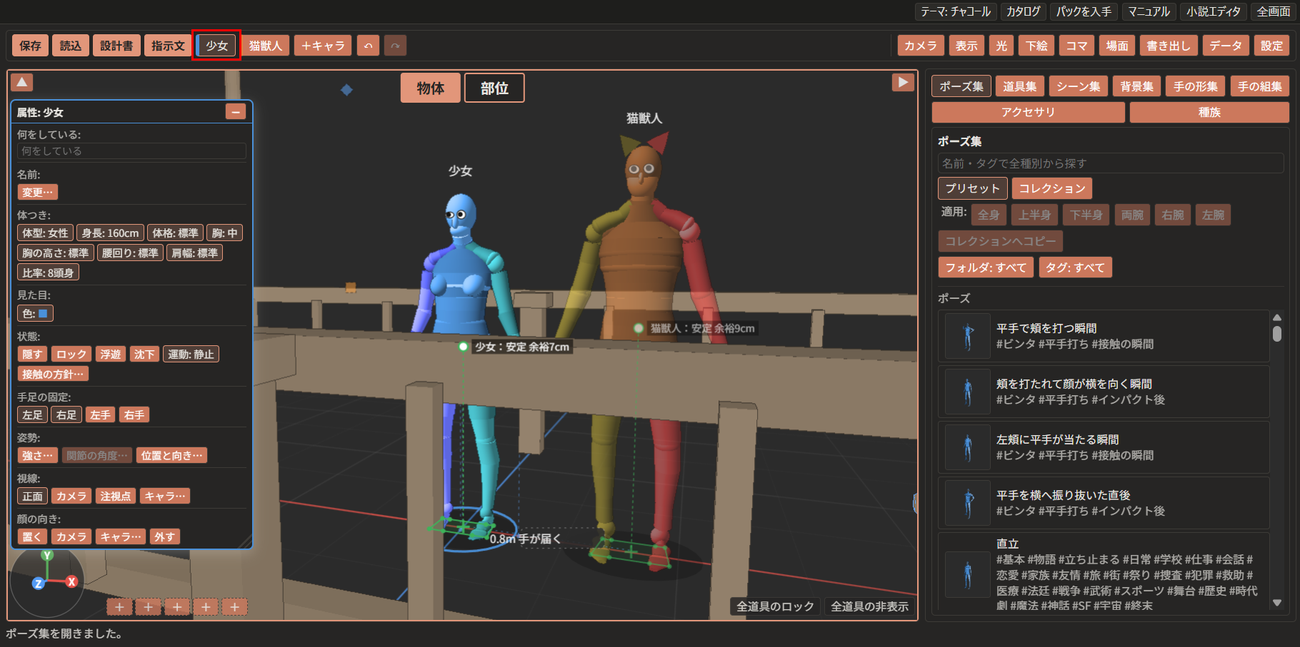1300x647 pixels.
Task: Open the 運動: 静止 motion selector
Action: [x=191, y=354]
